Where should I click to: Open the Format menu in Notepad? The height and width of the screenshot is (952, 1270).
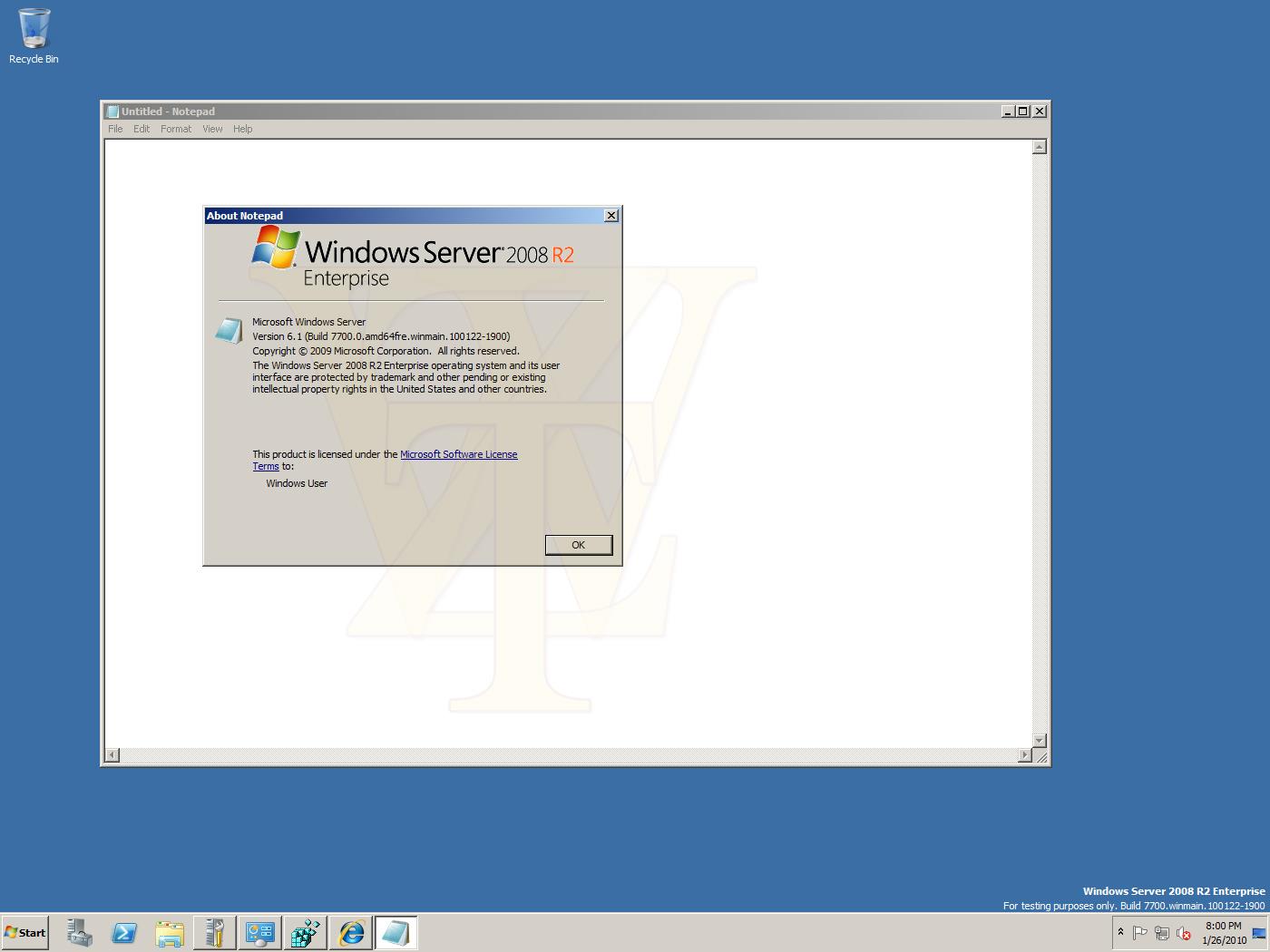click(176, 129)
